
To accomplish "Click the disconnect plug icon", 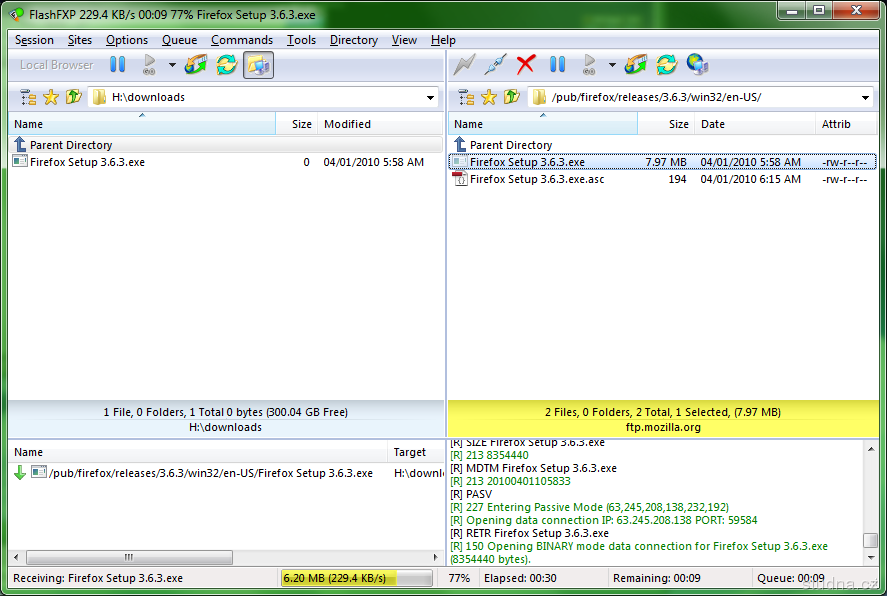I will (x=495, y=65).
